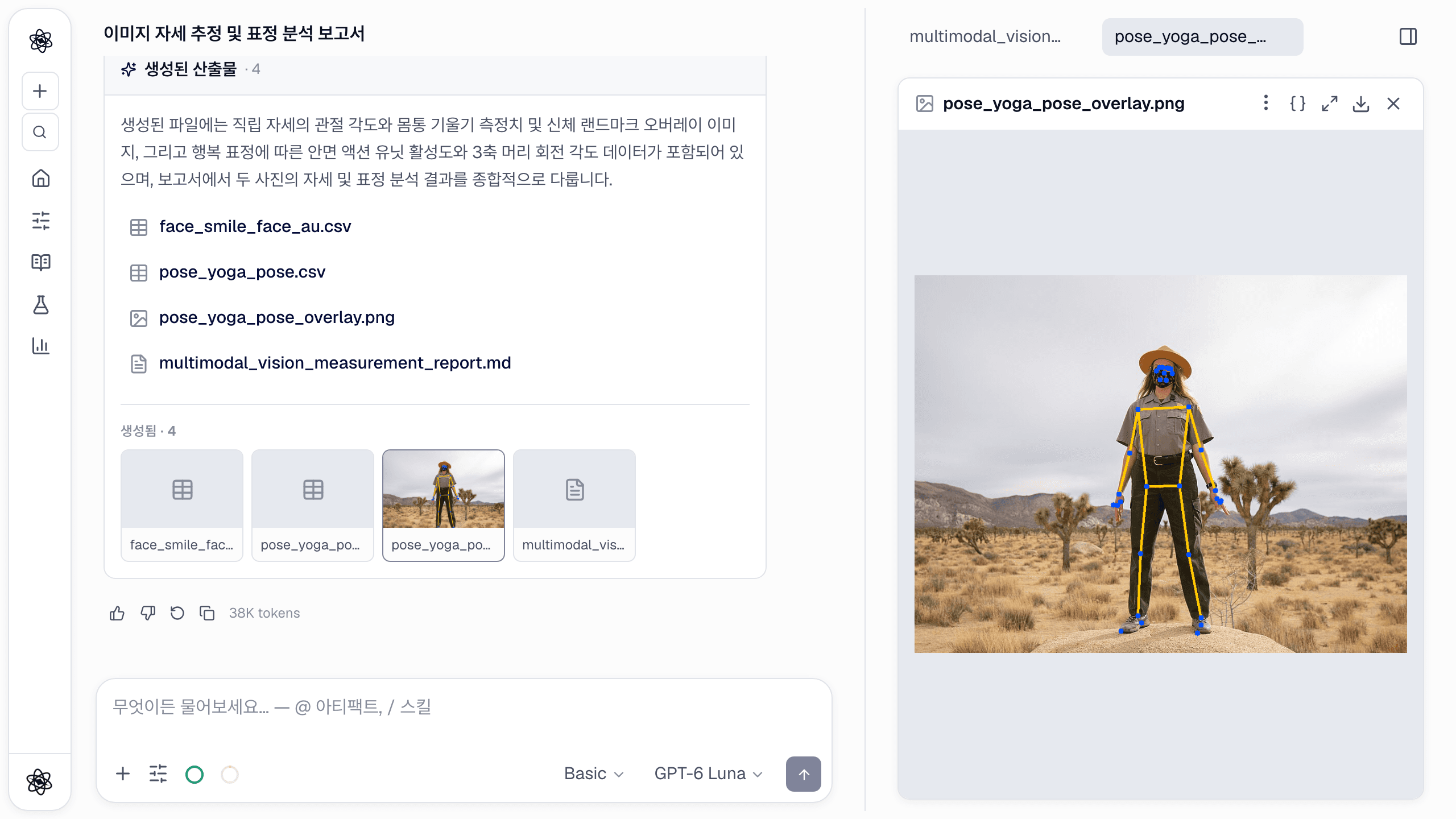The width and height of the screenshot is (1456, 819).
Task: Click the atom profile icon at sidebar bottom
Action: [x=40, y=781]
